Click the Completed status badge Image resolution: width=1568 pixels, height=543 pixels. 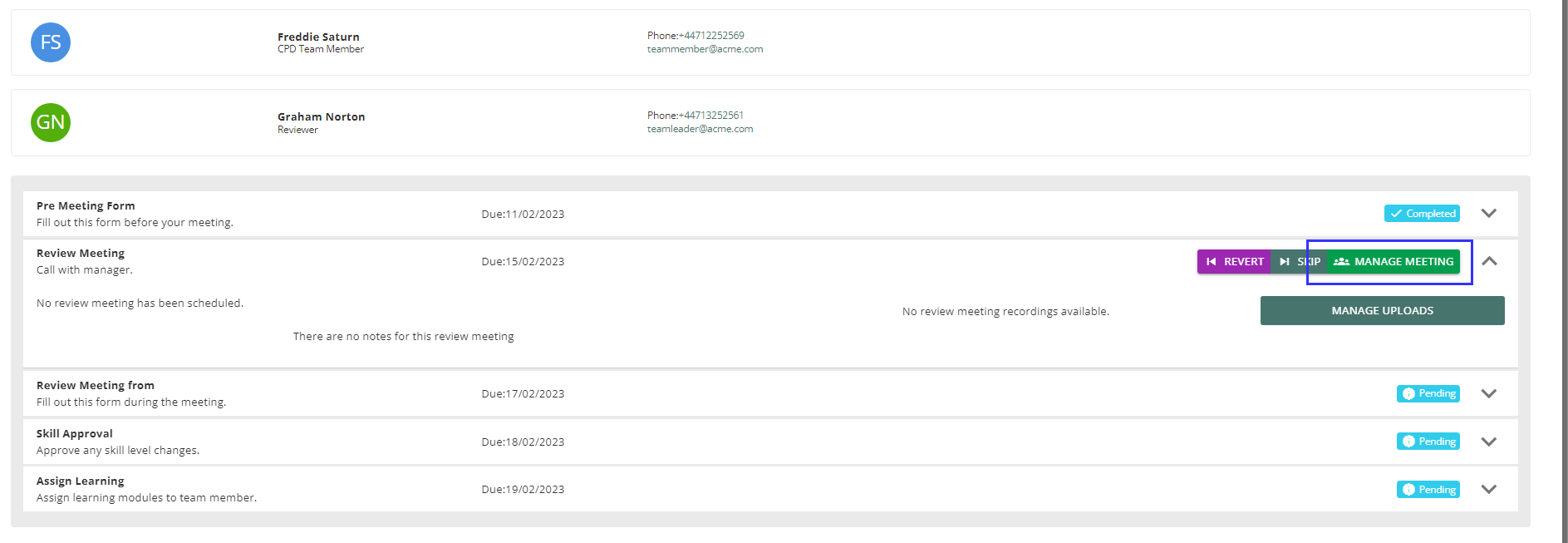1422,214
